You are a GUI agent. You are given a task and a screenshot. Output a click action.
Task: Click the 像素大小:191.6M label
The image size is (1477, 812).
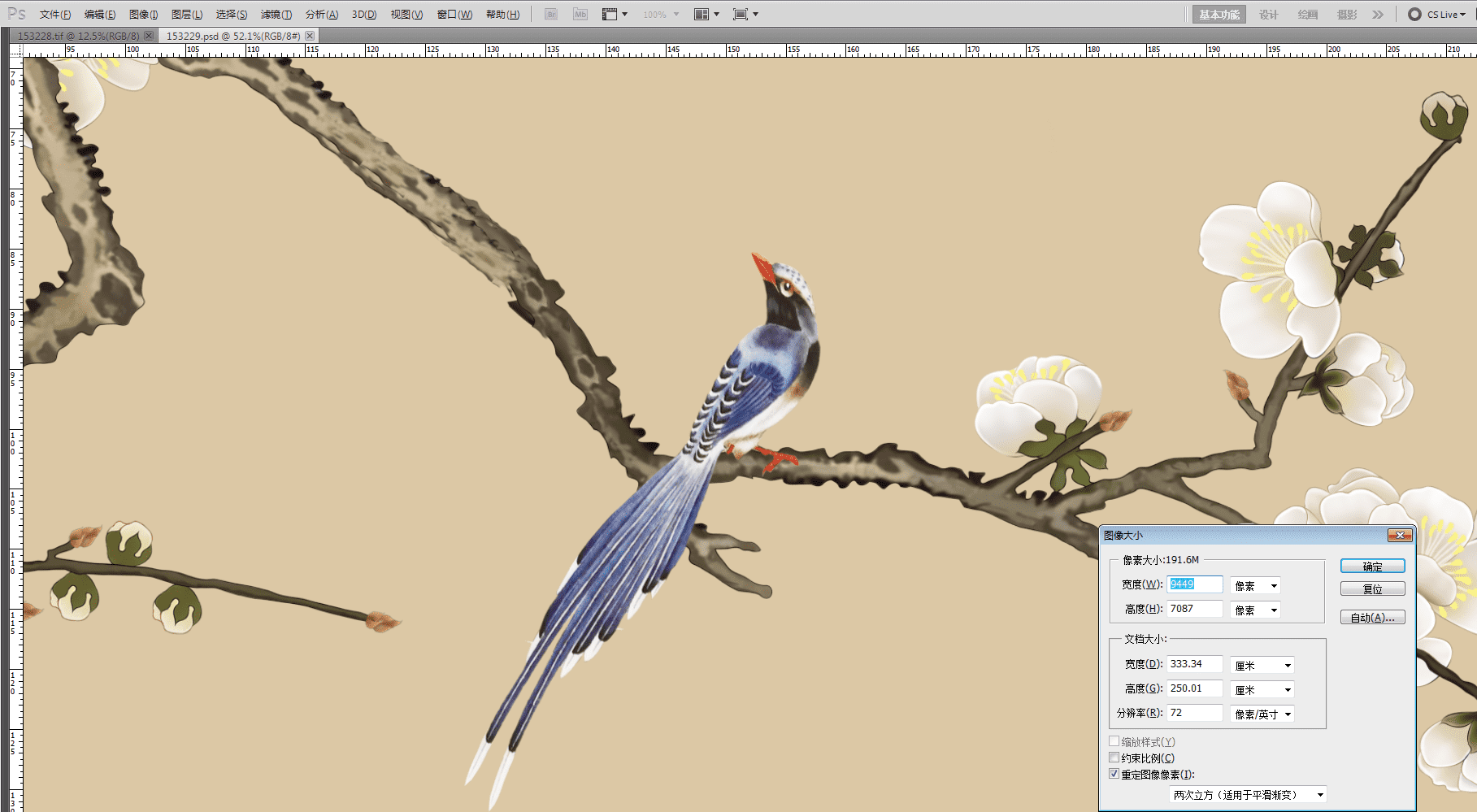pos(1161,560)
